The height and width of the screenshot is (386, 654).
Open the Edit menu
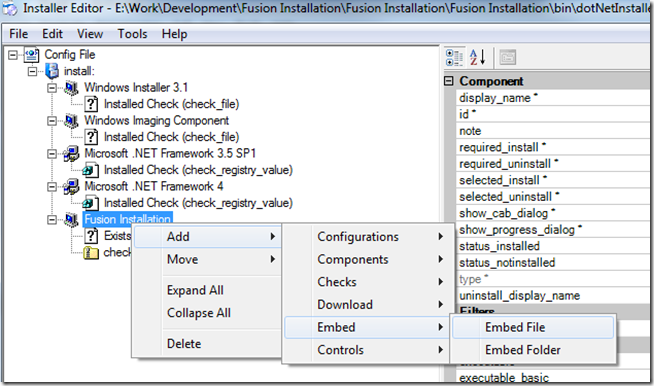pyautogui.click(x=52, y=34)
